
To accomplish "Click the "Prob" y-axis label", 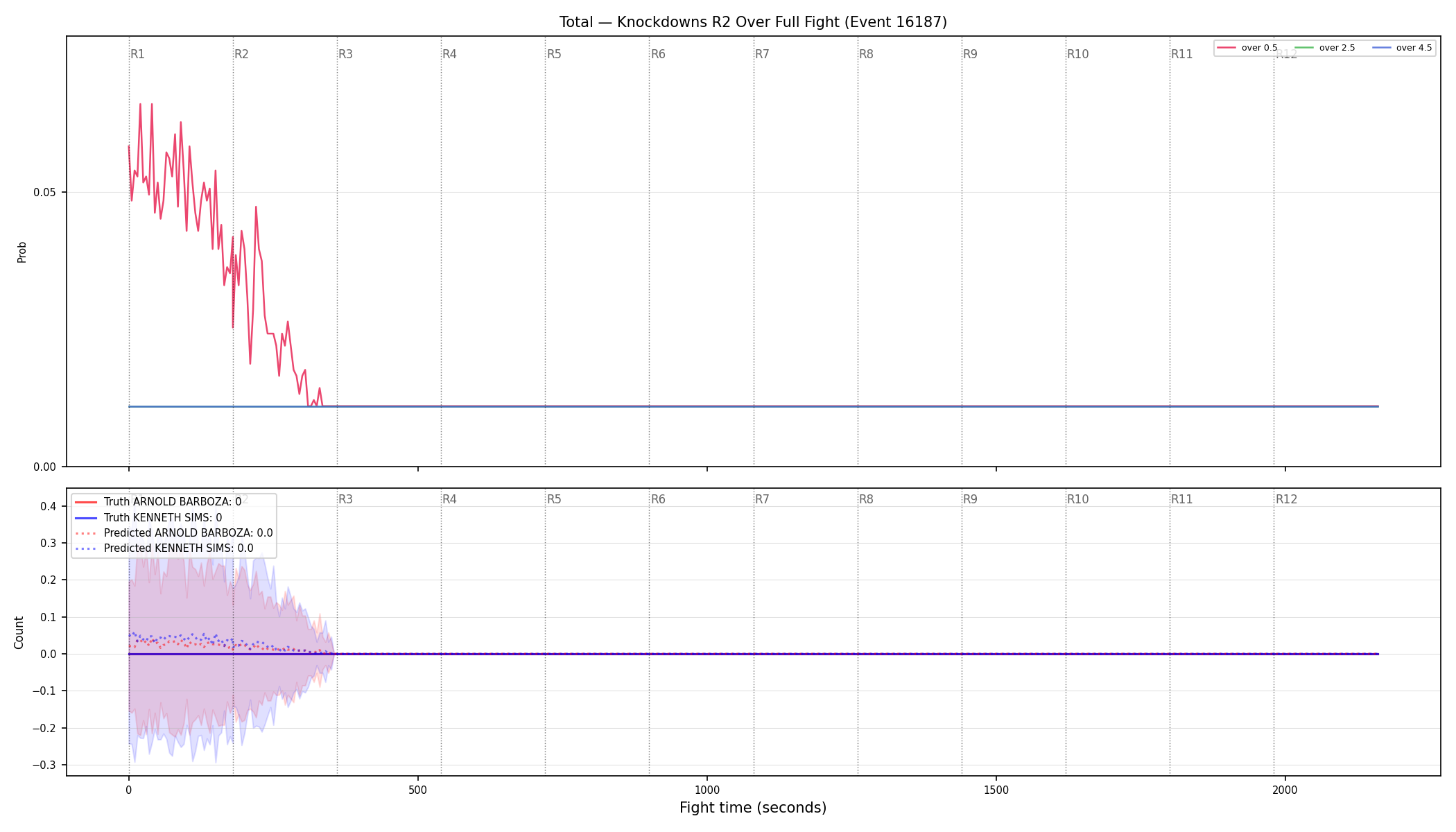I will click(22, 252).
